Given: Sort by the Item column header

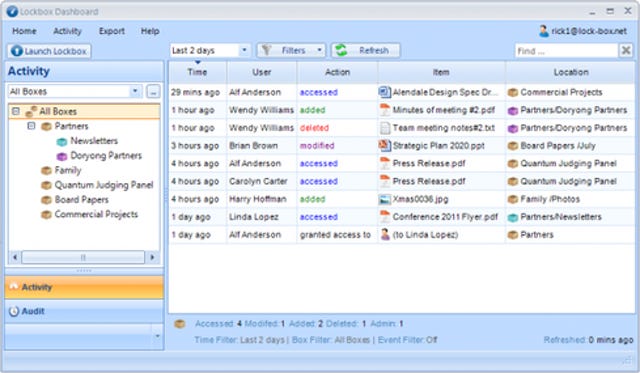Looking at the screenshot, I should click(441, 72).
